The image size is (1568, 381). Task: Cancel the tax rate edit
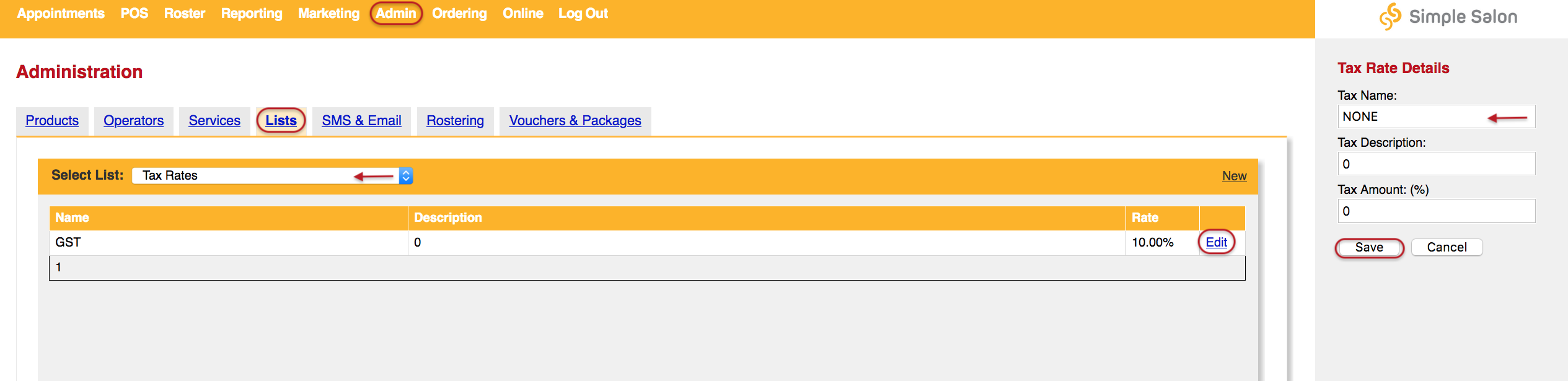pos(1447,247)
